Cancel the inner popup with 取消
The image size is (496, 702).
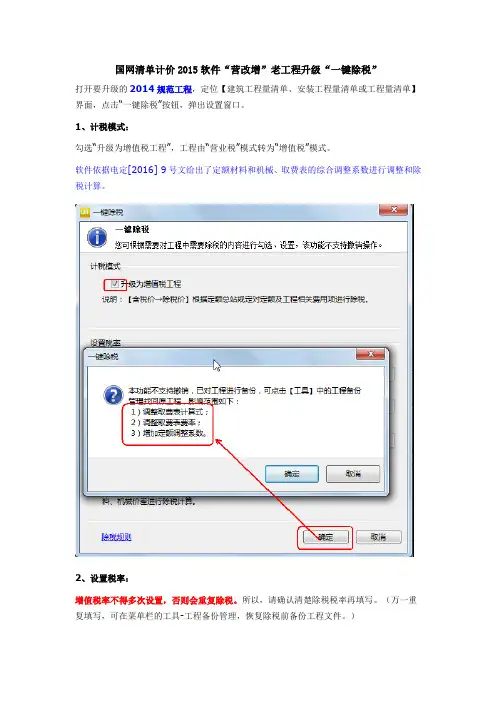pos(353,474)
